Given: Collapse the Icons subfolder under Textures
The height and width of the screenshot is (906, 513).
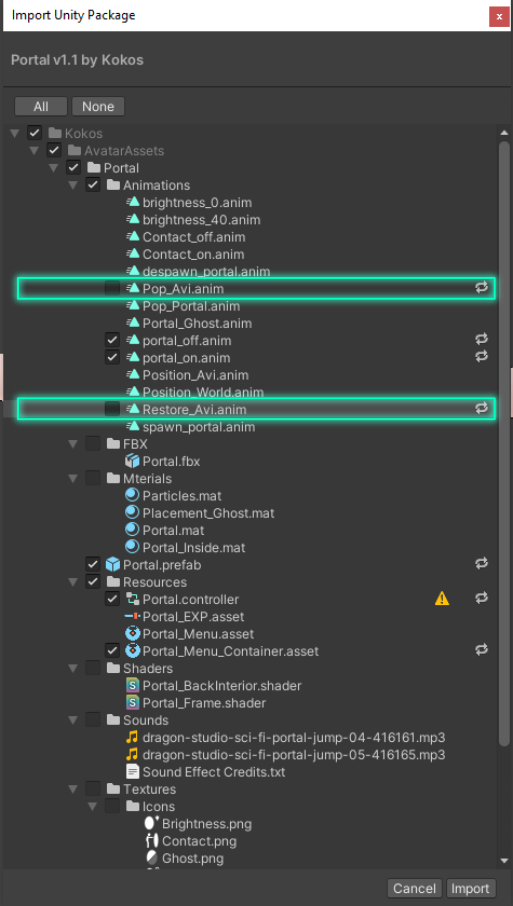Looking at the screenshot, I should (93, 807).
